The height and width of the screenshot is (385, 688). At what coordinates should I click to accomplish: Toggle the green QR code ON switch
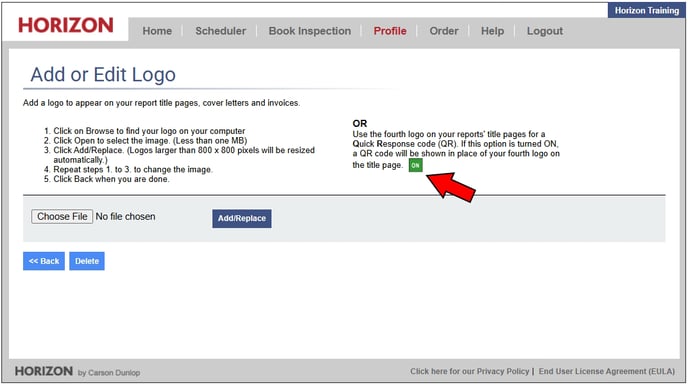[416, 166]
